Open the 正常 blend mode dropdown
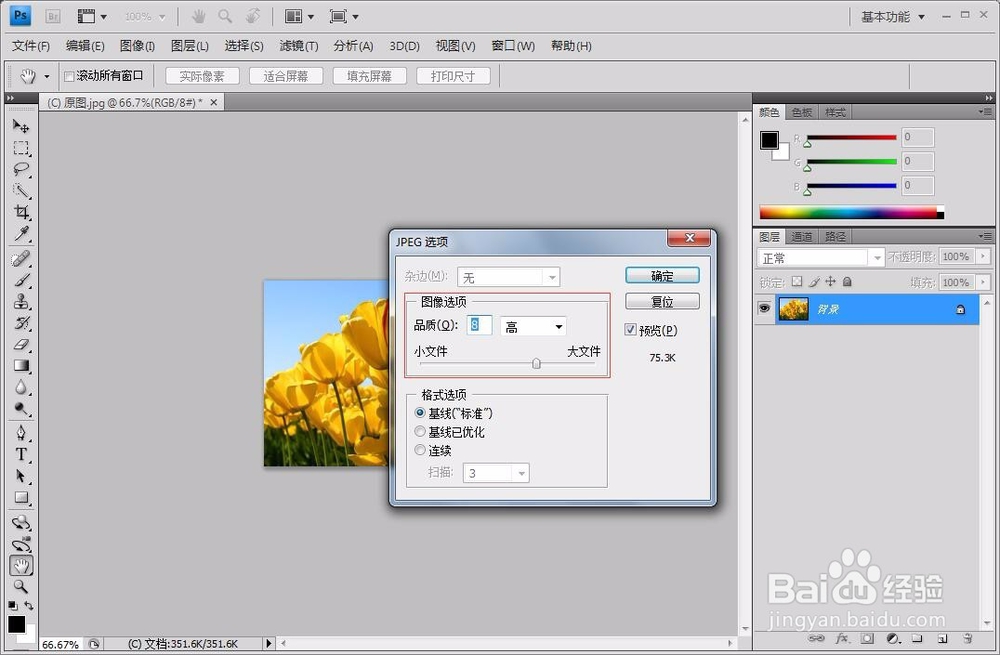This screenshot has height=655, width=1000. tap(875, 257)
